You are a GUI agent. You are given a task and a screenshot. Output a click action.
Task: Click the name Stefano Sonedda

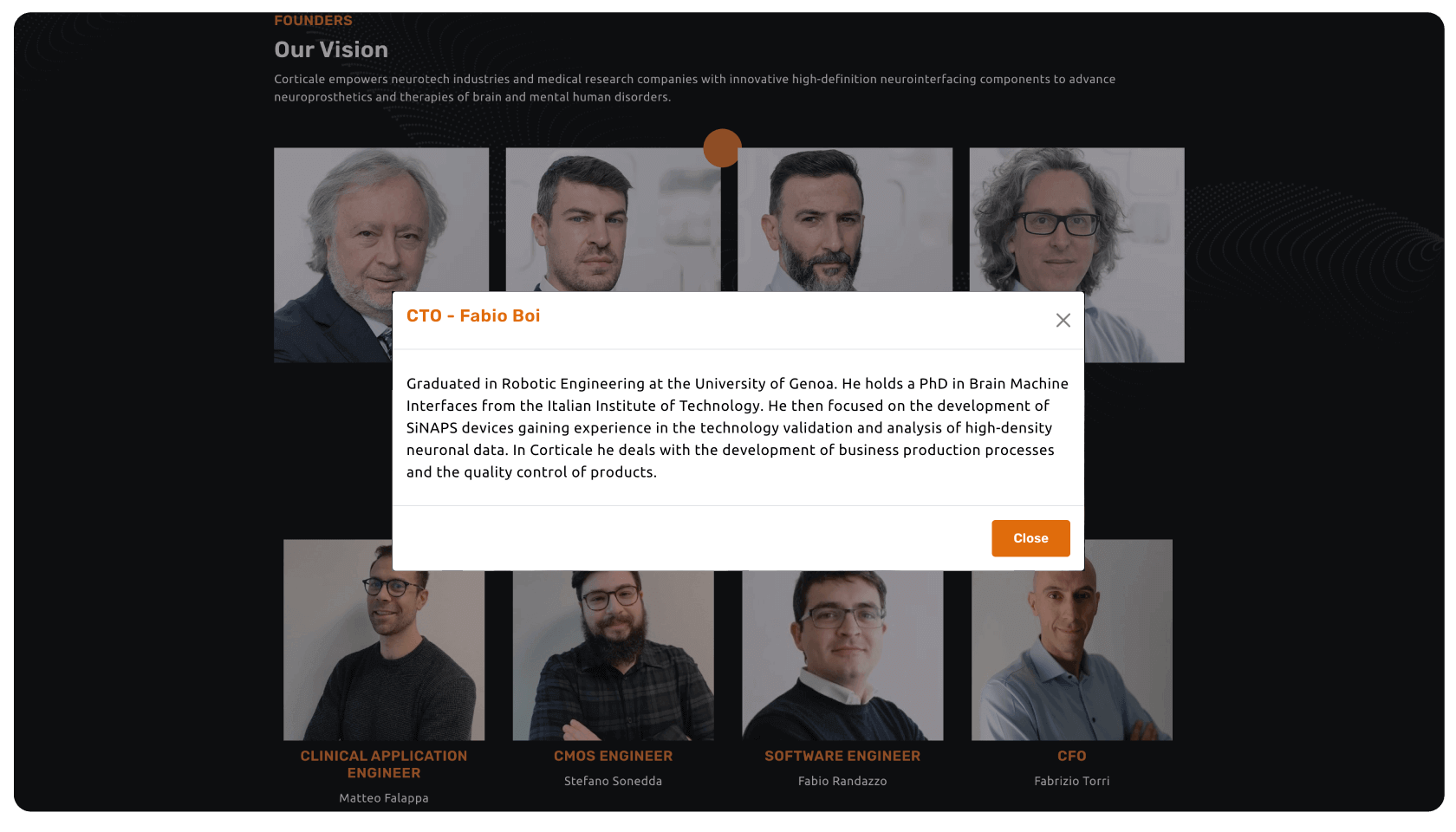click(x=613, y=781)
